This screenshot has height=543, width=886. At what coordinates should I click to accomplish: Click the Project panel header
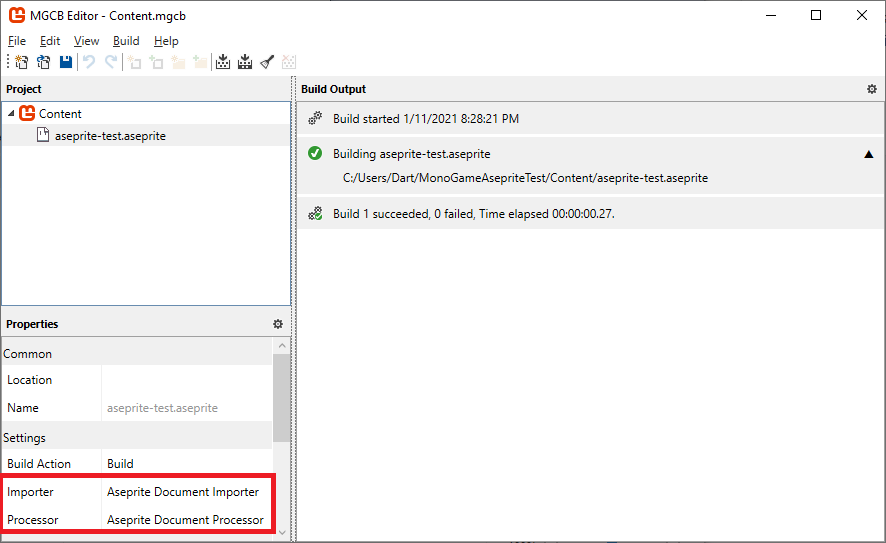(x=146, y=89)
